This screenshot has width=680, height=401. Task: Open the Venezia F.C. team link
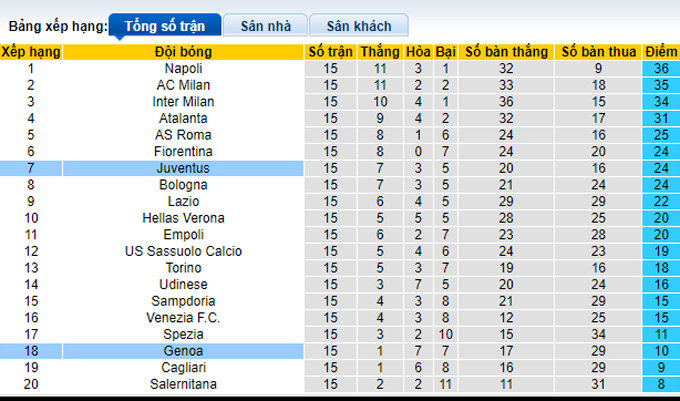click(183, 318)
